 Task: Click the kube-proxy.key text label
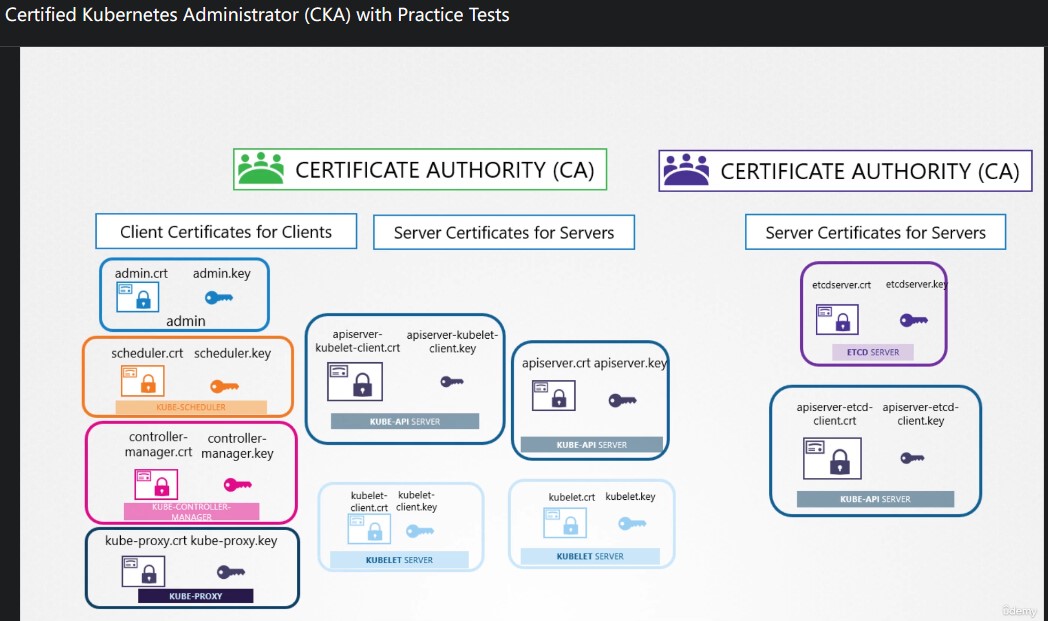(x=234, y=540)
